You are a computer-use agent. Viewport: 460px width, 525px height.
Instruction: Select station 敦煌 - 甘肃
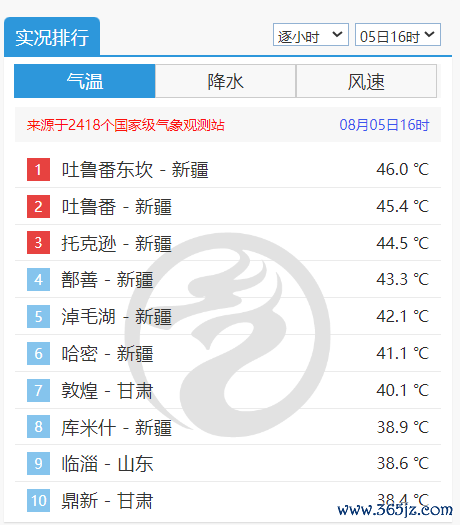(107, 390)
